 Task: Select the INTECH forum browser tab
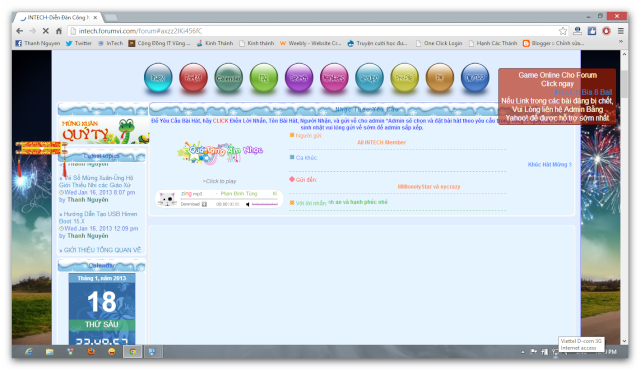[57, 18]
